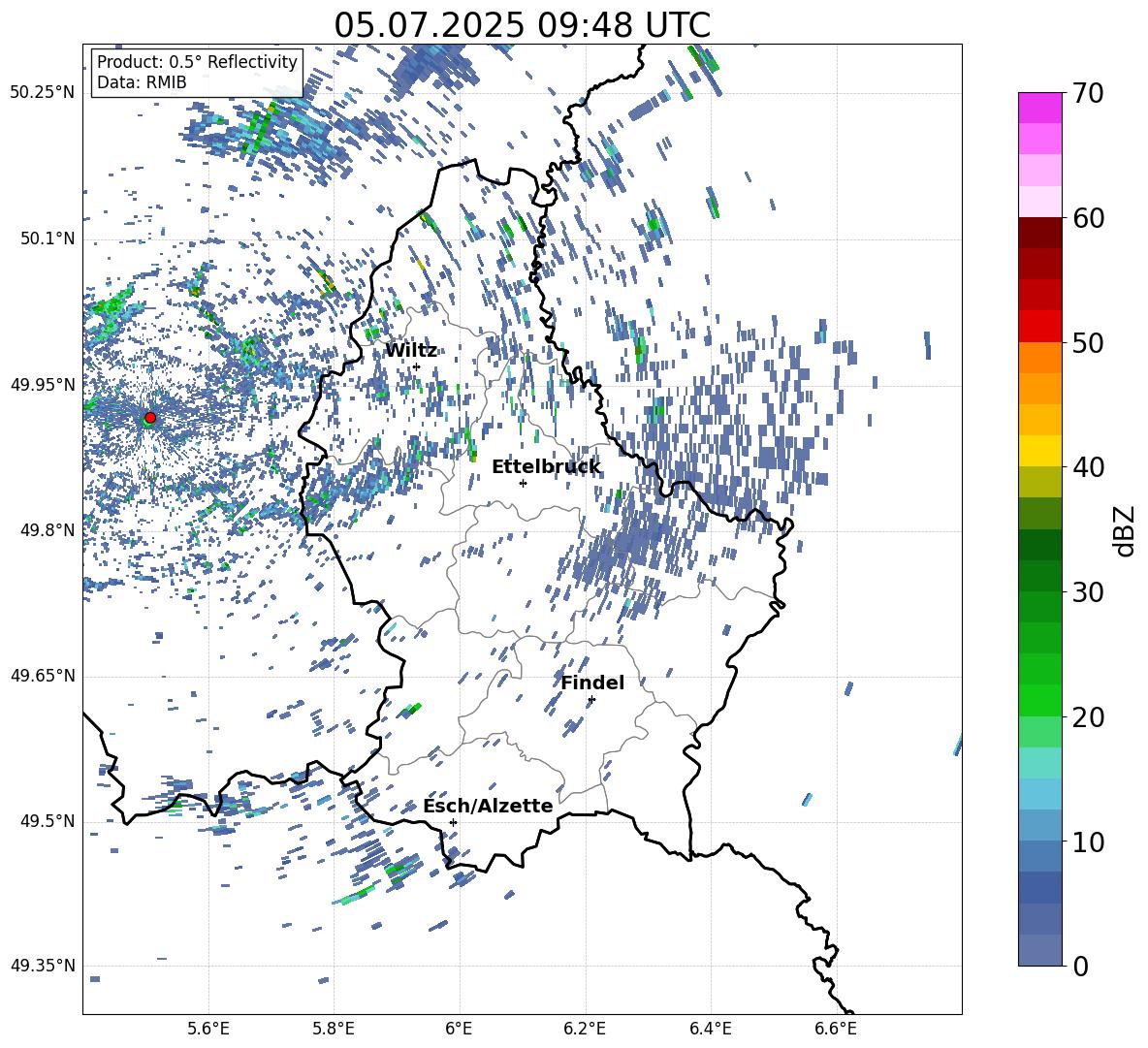Click the 5.8°E longitude label
1148x1048 pixels.
coord(334,1029)
